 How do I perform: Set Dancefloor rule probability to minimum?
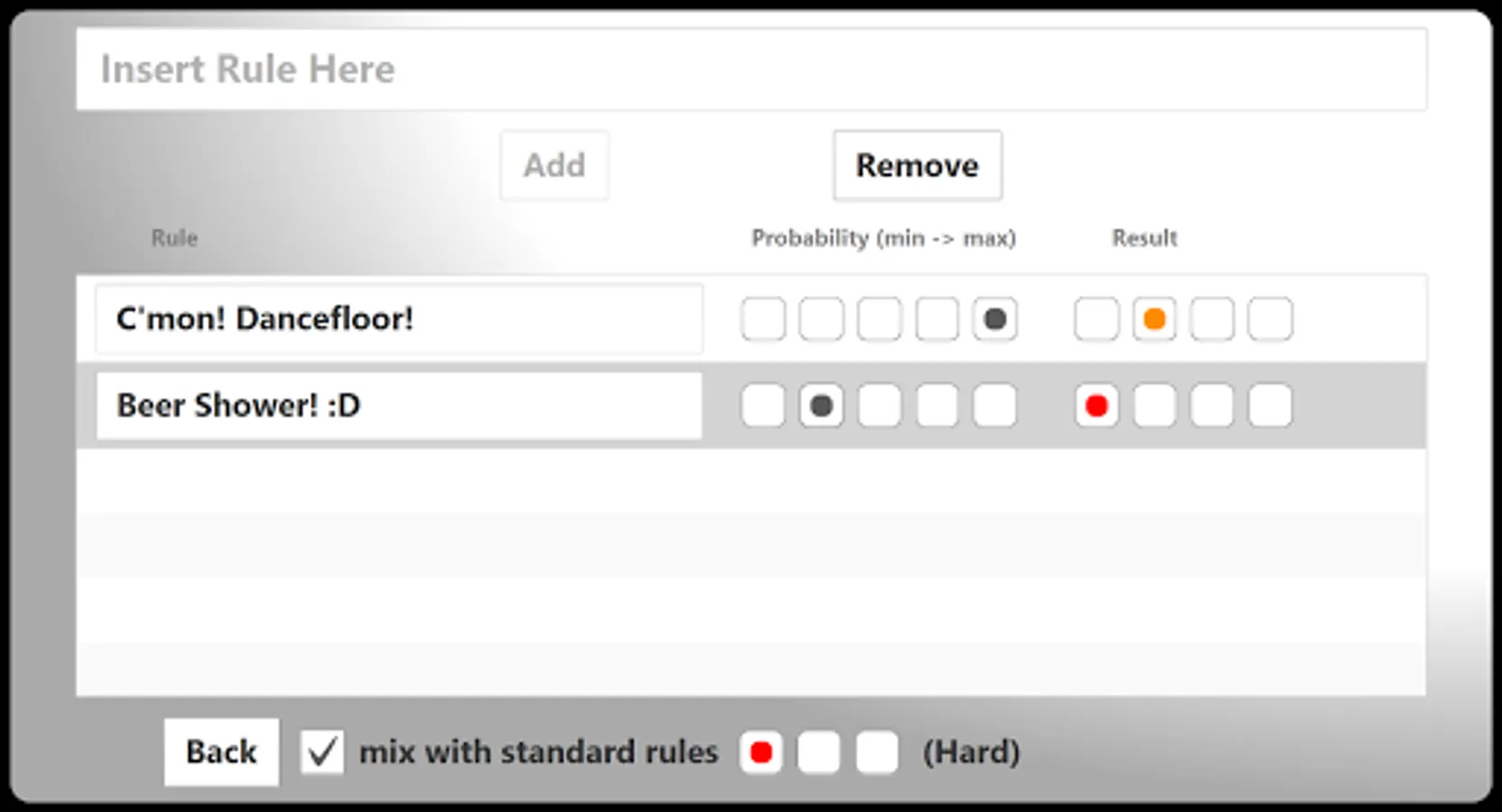click(x=763, y=319)
